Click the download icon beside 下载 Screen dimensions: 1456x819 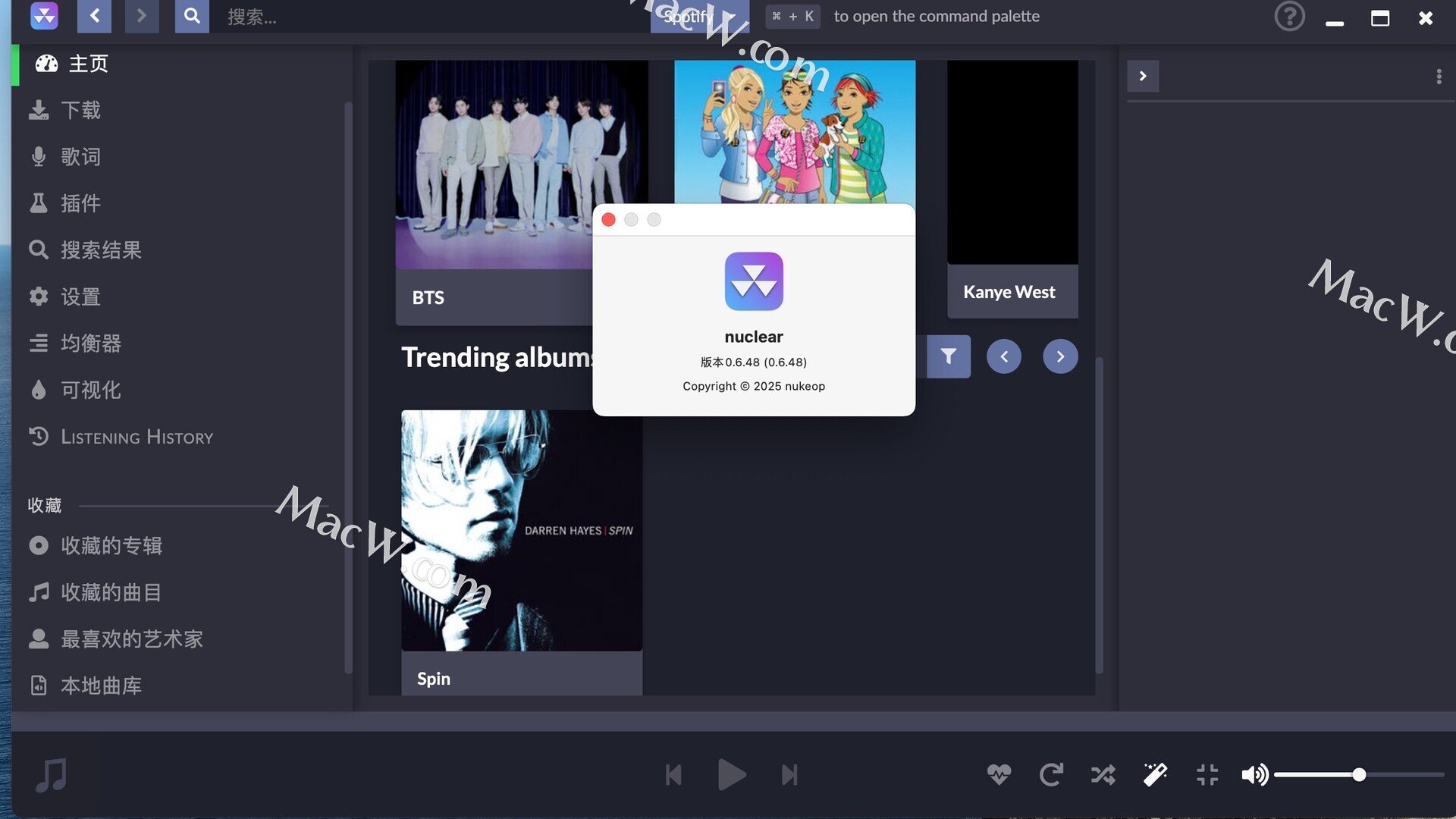pos(39,111)
